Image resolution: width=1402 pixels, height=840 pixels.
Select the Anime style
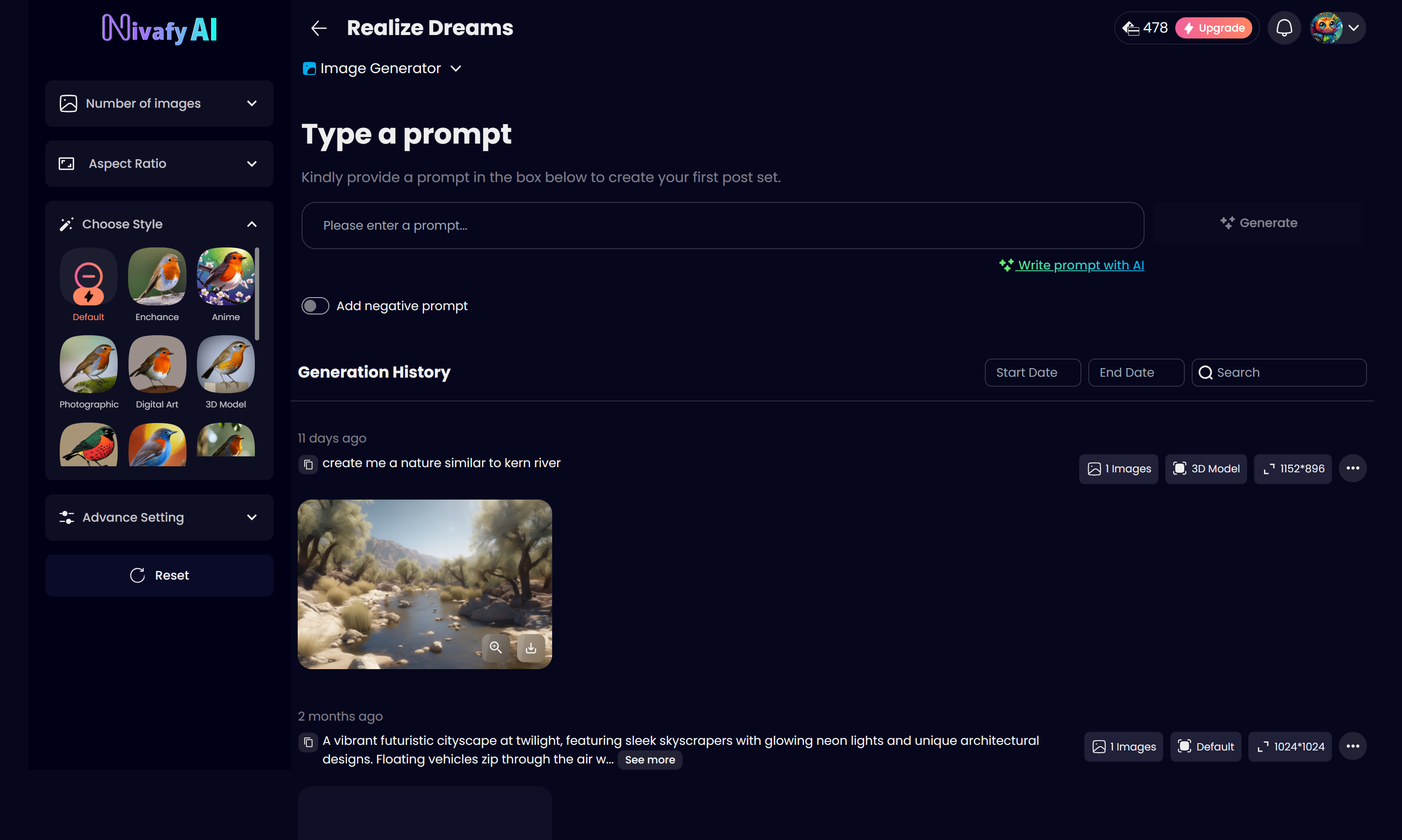pyautogui.click(x=225, y=285)
